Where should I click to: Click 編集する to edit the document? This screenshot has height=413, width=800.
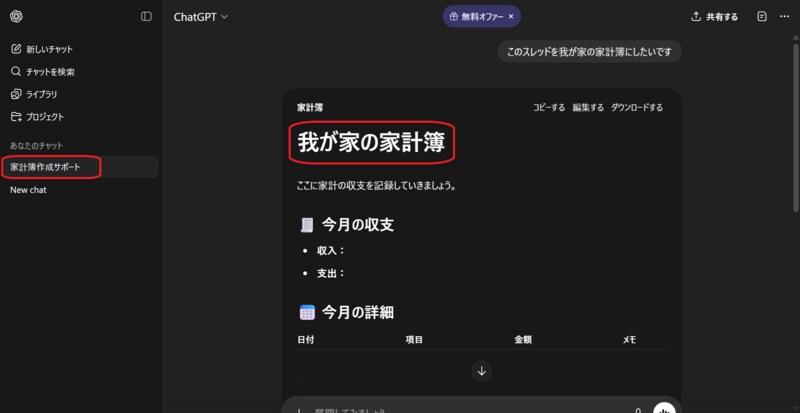tap(587, 107)
